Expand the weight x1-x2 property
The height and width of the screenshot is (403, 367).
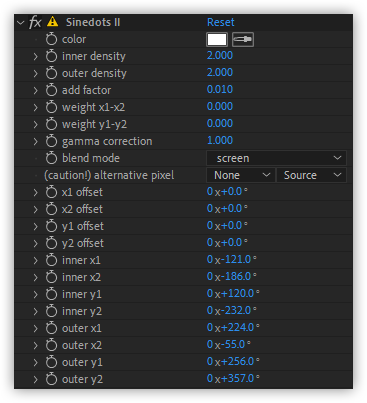35,107
